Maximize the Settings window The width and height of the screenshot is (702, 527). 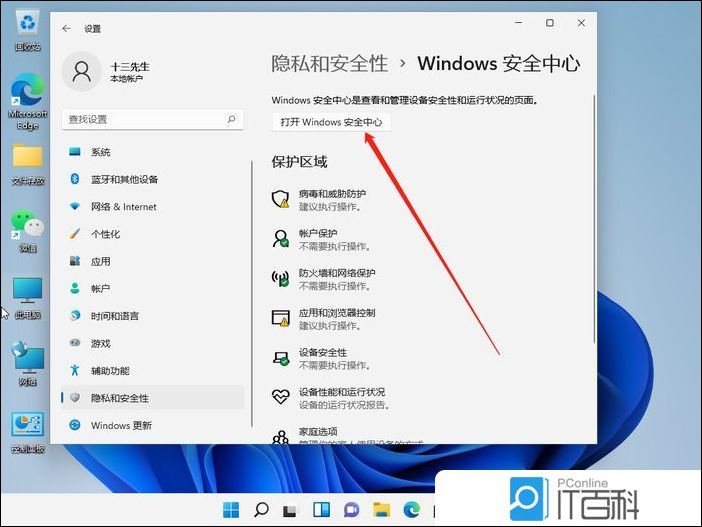[x=550, y=23]
